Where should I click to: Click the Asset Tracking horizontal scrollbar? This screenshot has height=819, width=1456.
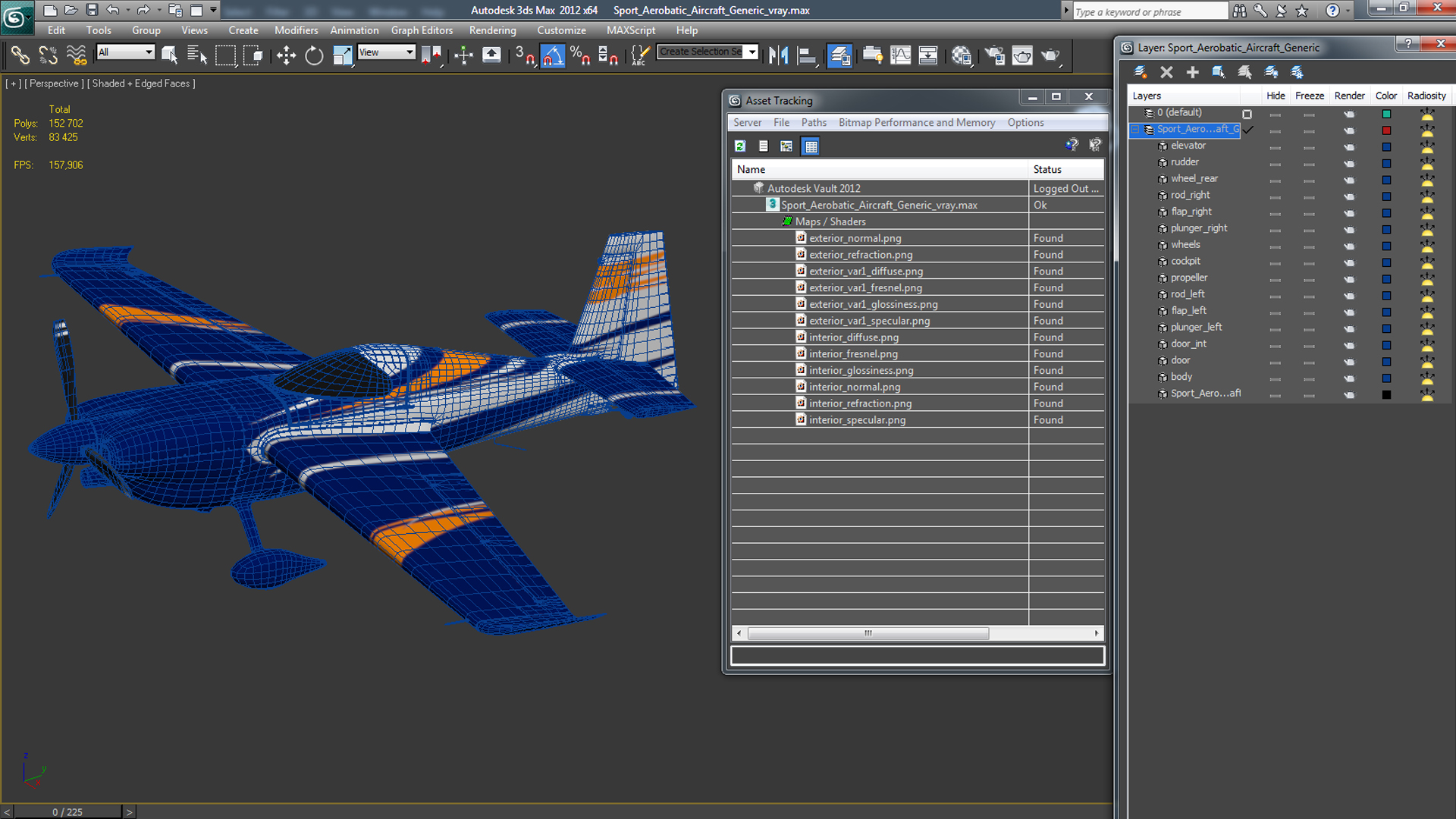coord(868,633)
